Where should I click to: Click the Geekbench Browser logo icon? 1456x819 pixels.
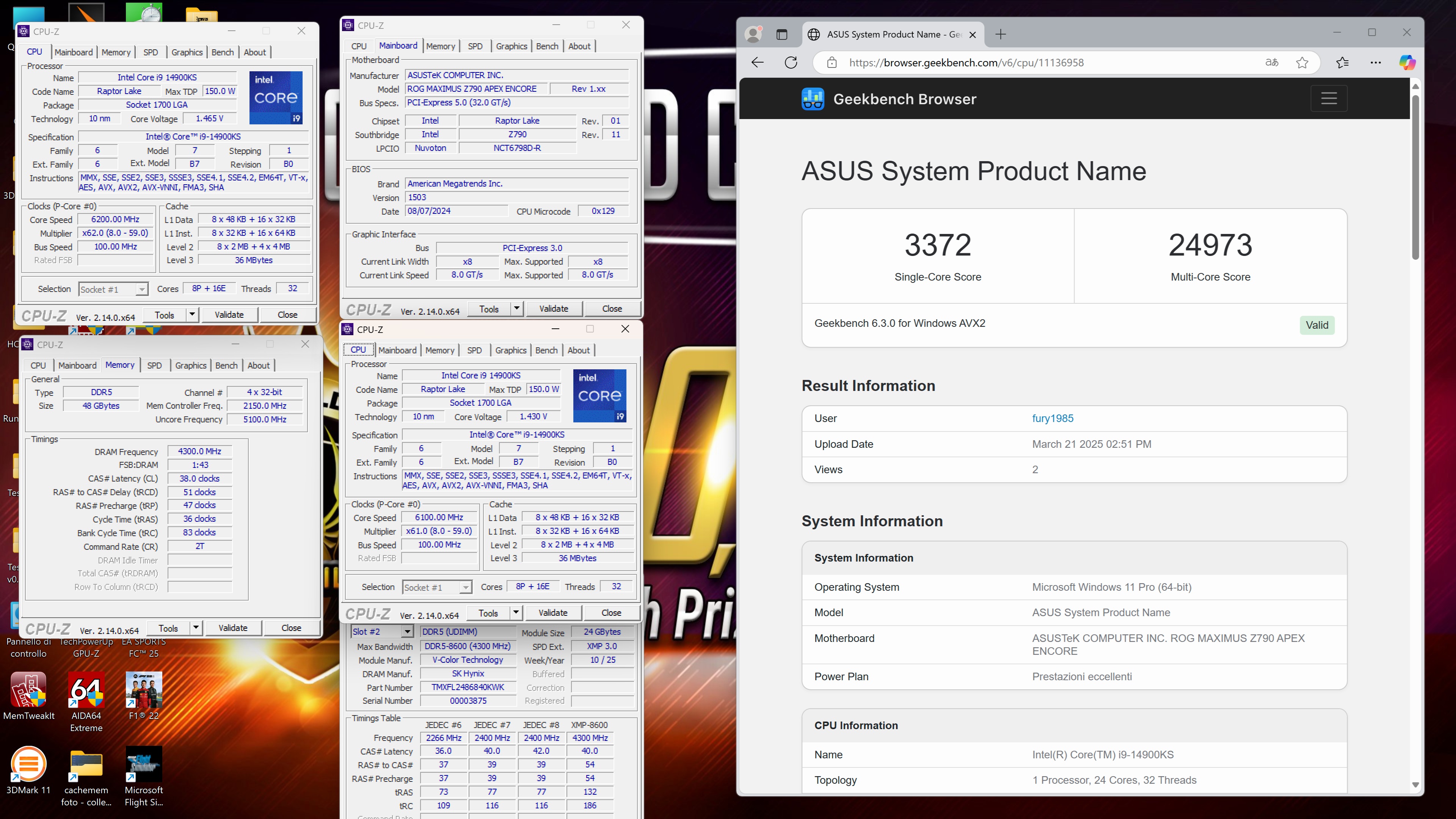pos(813,99)
